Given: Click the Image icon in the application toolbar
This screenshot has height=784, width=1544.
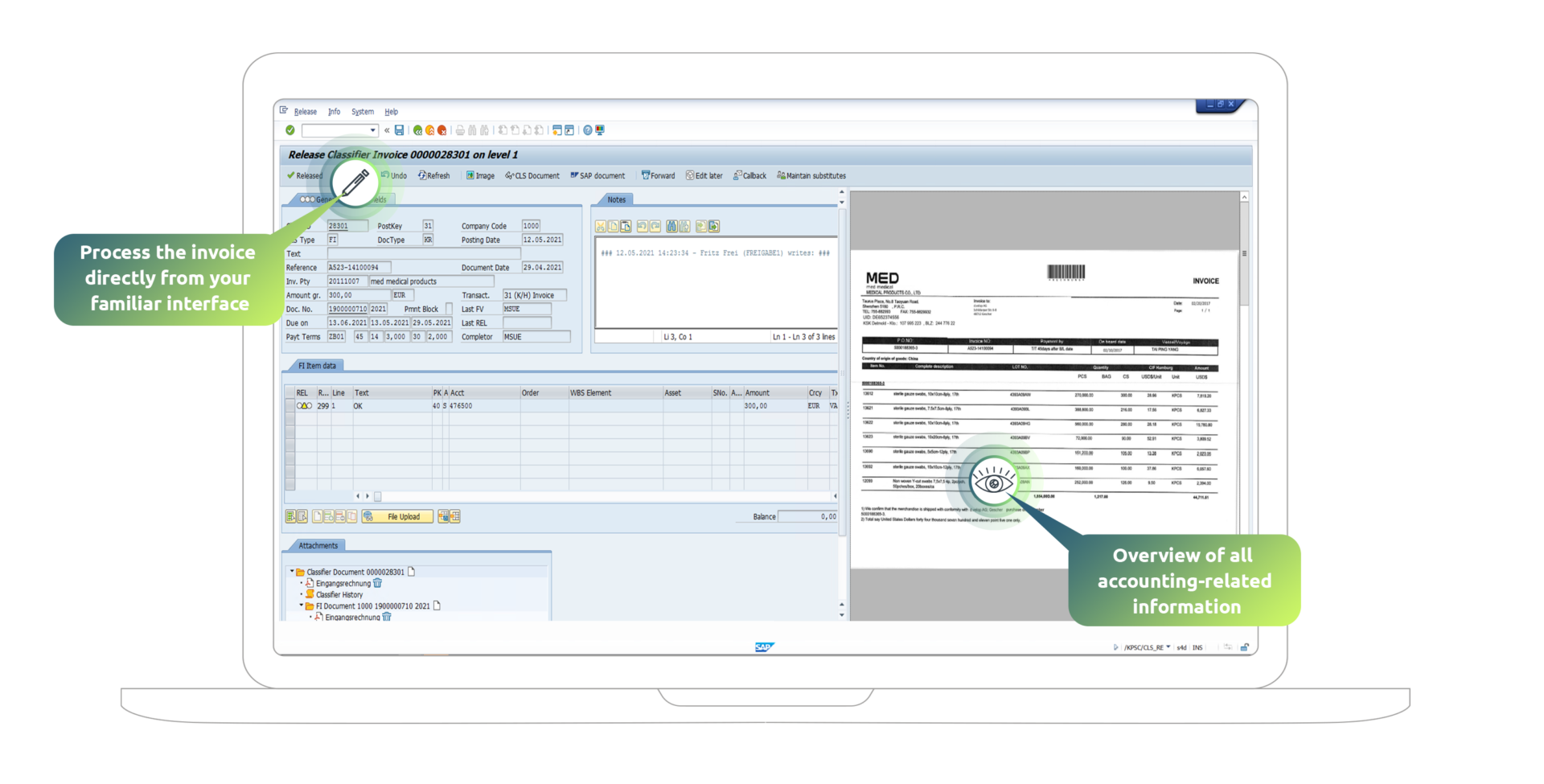Looking at the screenshot, I should [470, 175].
